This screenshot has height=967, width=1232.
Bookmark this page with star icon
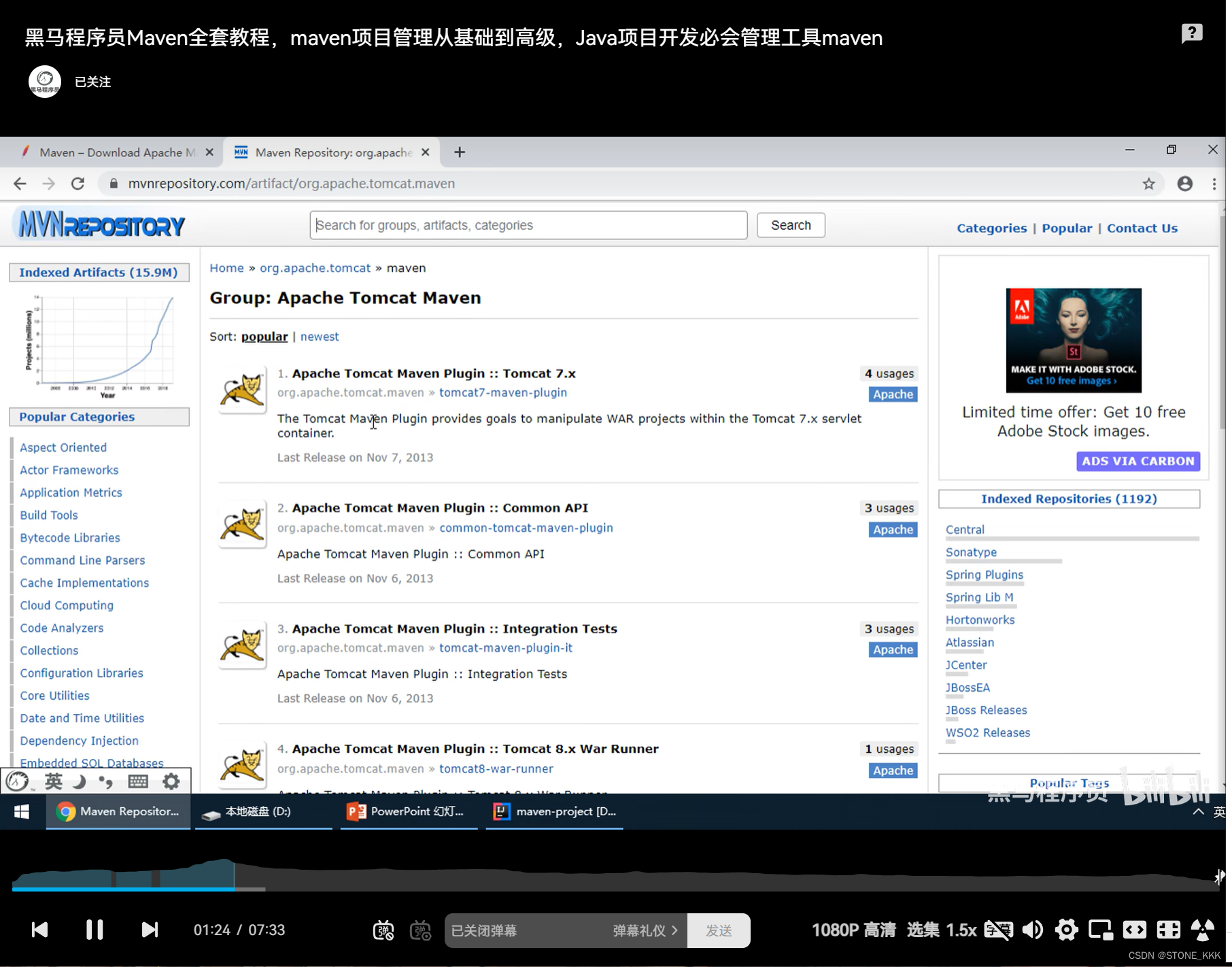point(1149,184)
